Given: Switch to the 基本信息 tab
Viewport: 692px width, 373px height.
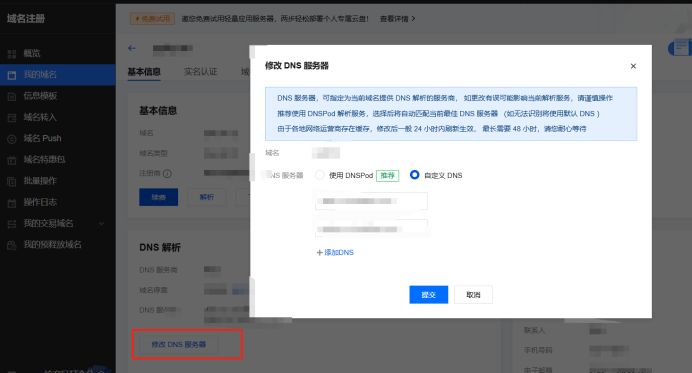Looking at the screenshot, I should click(x=144, y=72).
